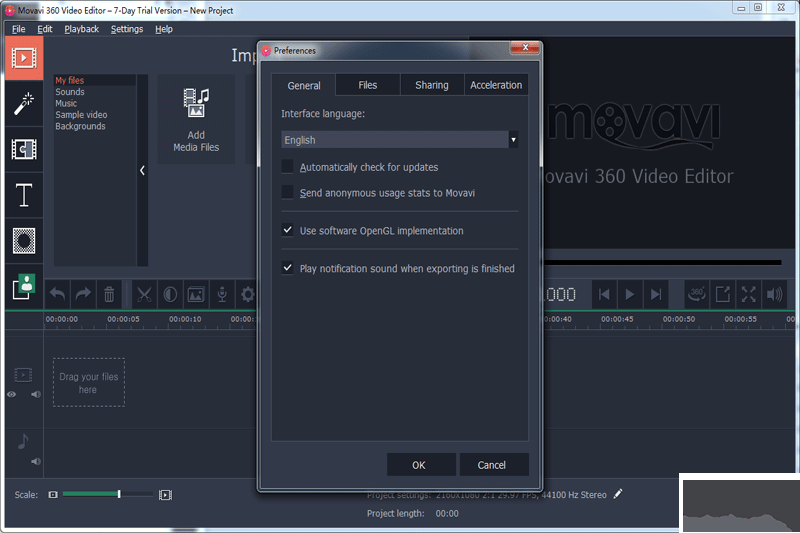Open the Crop image icon
This screenshot has height=533, width=800.
tap(196, 294)
